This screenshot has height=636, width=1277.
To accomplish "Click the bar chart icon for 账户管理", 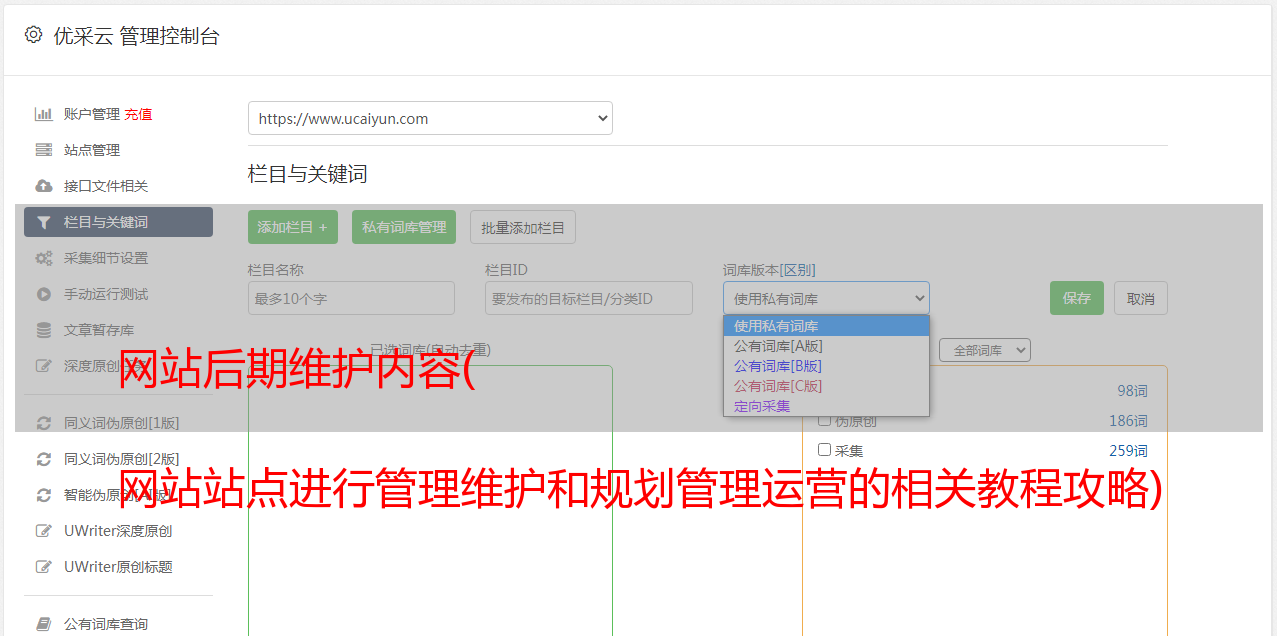I will click(43, 114).
